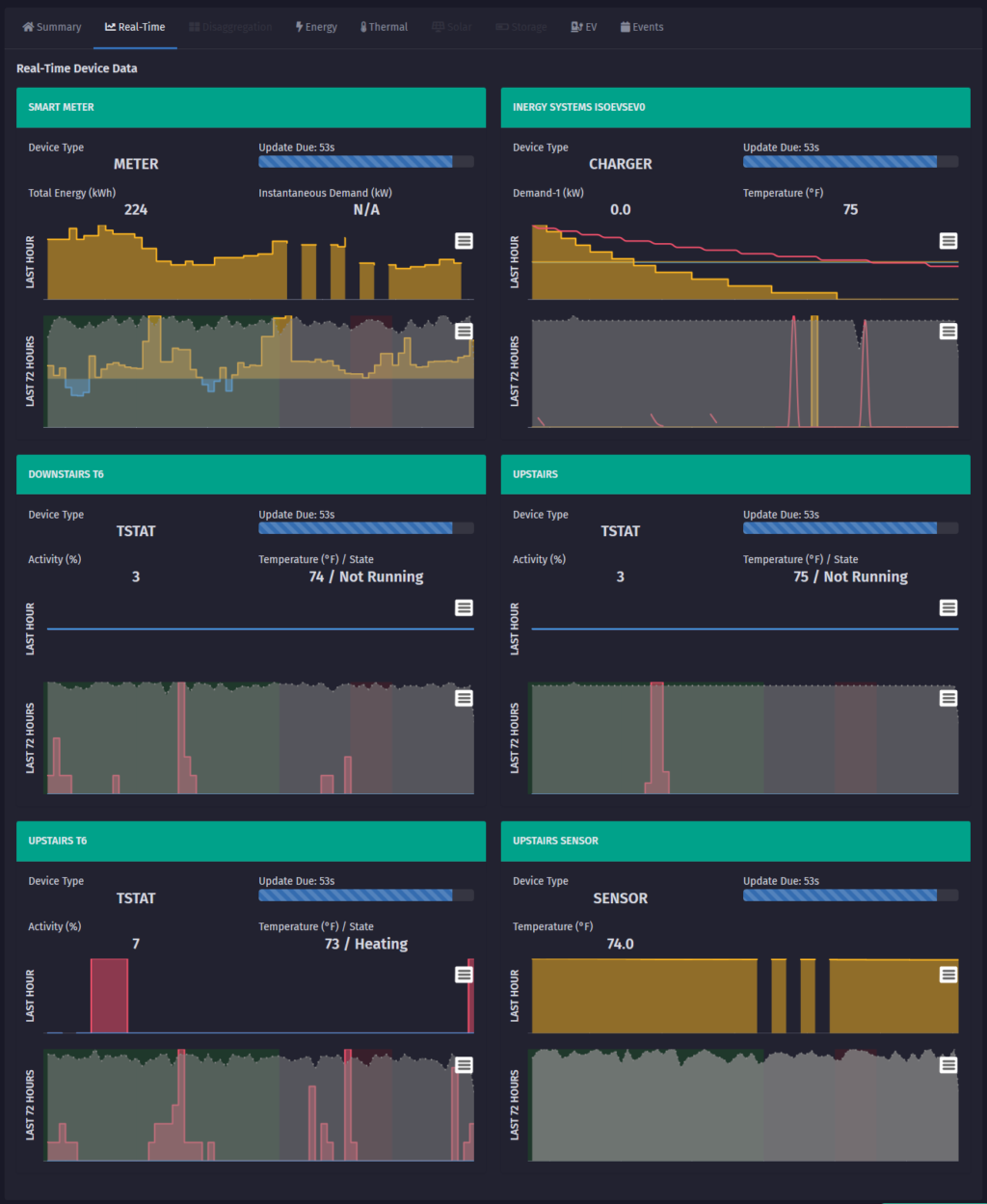Screen dimensions: 987x1204
Task: Click the 'Real-Time Device Data' heading
Action: (77, 68)
